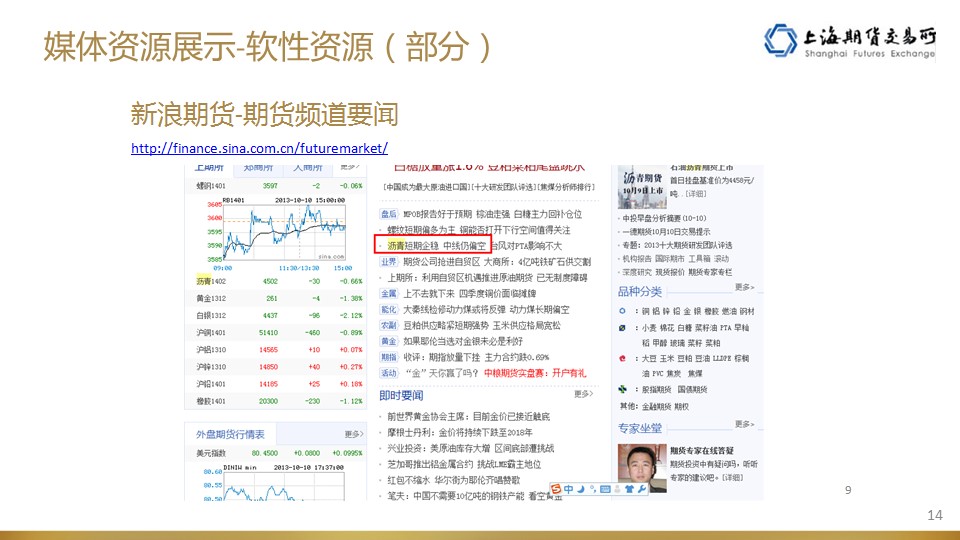Screen dimensions: 960x540
Task: Expand 更多 next to 即时要闻
Action: tap(583, 394)
